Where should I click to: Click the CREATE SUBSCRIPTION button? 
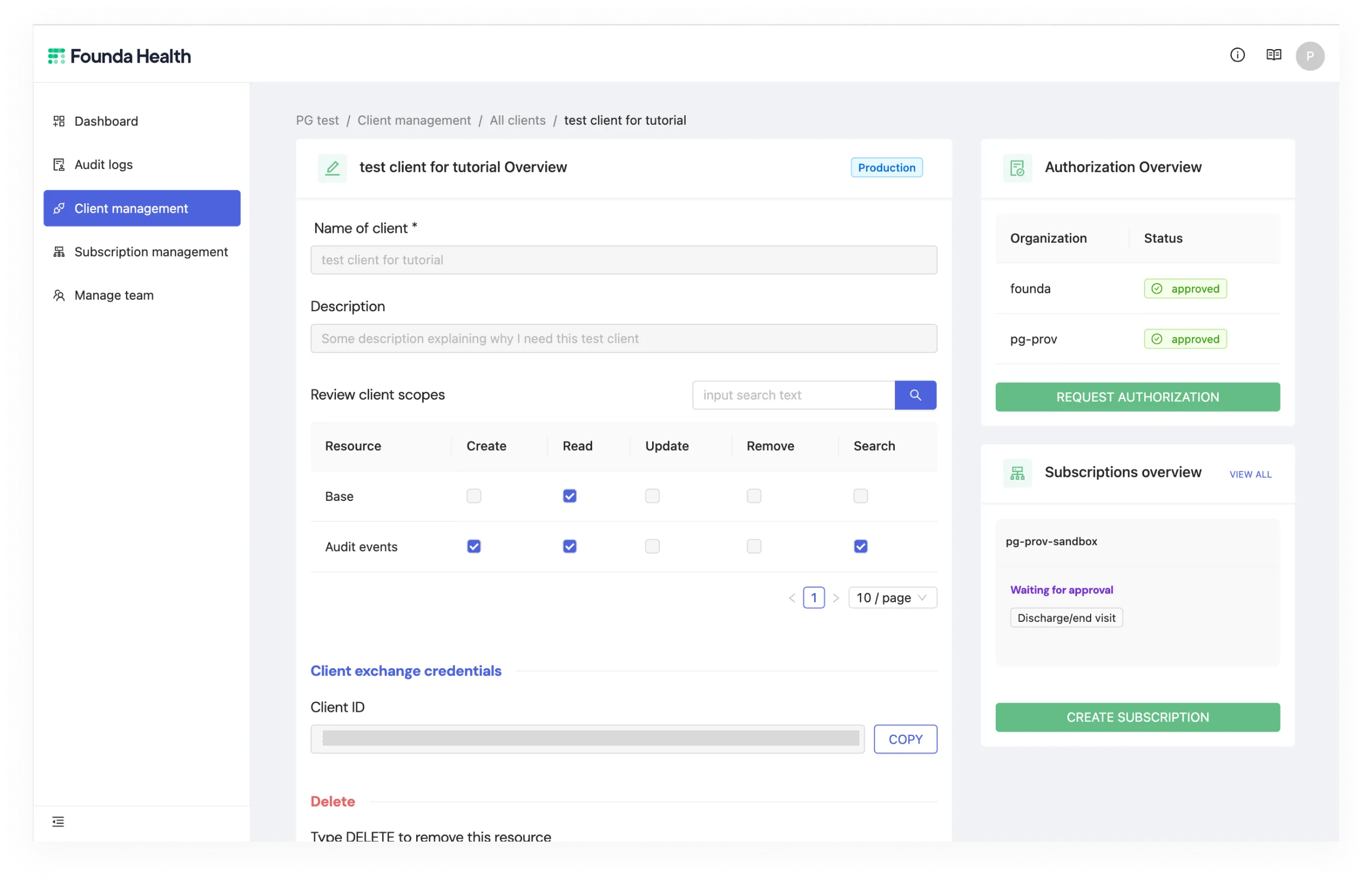(1138, 717)
